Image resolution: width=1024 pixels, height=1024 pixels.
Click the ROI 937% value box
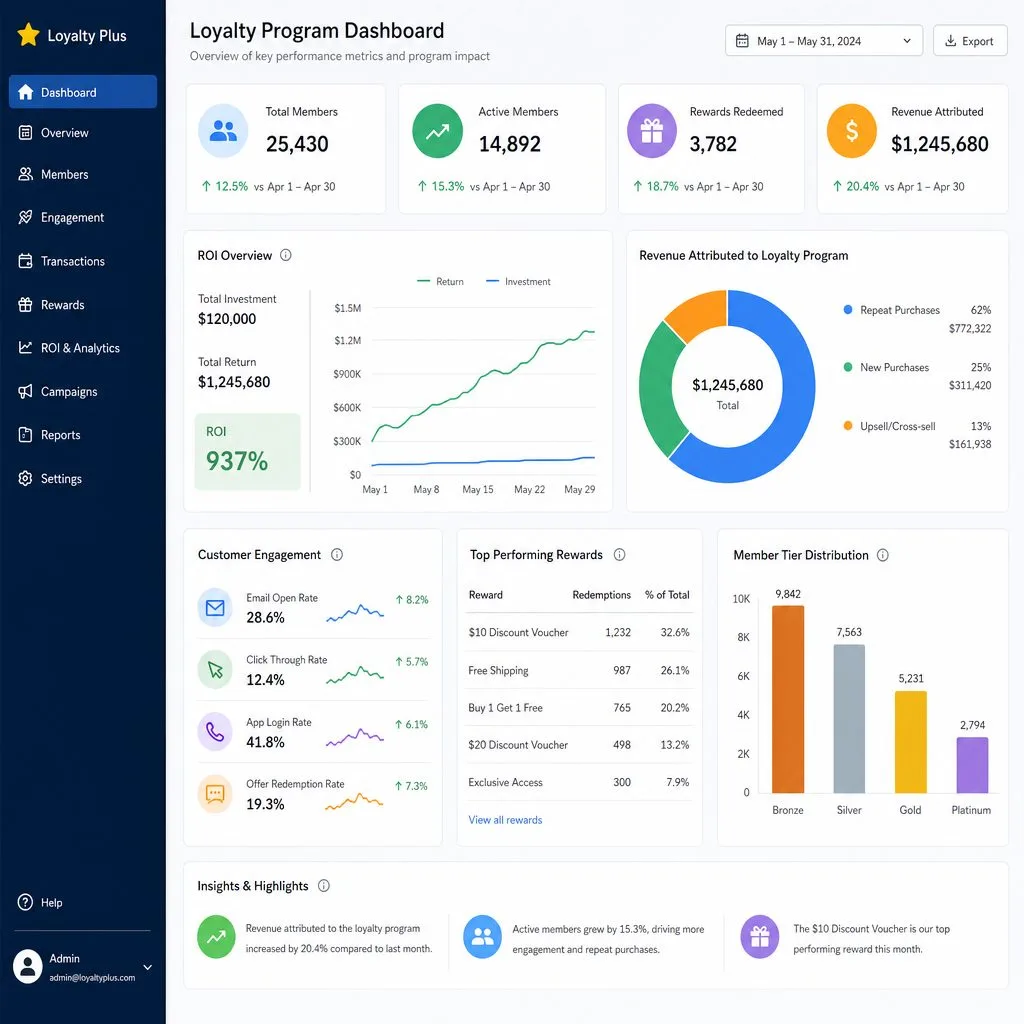[x=248, y=451]
